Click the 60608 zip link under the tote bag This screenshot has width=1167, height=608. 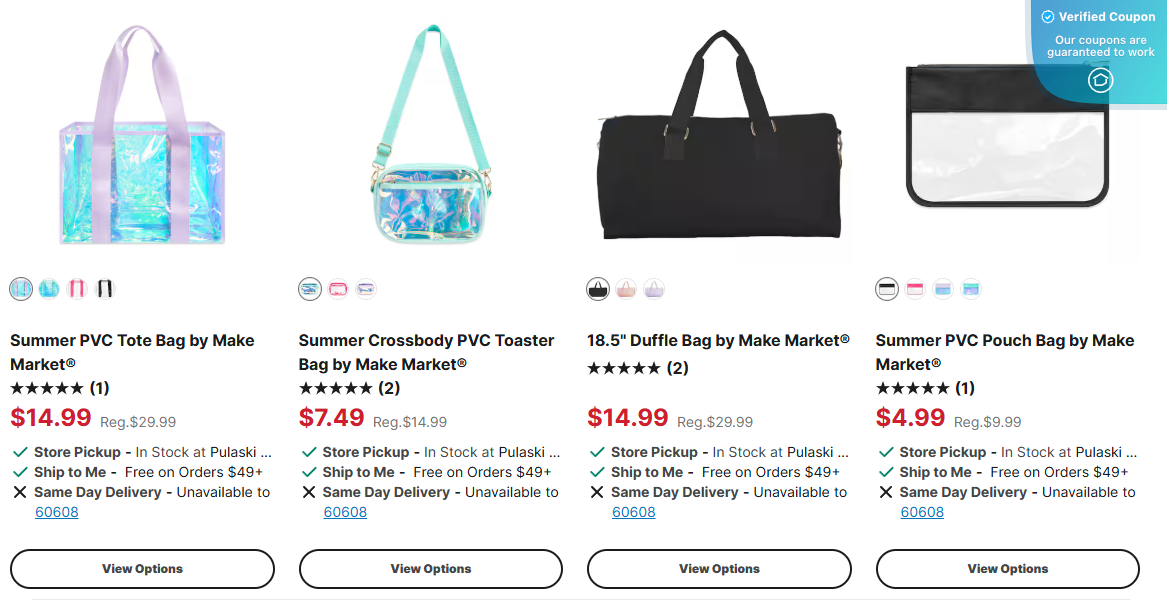(x=56, y=512)
